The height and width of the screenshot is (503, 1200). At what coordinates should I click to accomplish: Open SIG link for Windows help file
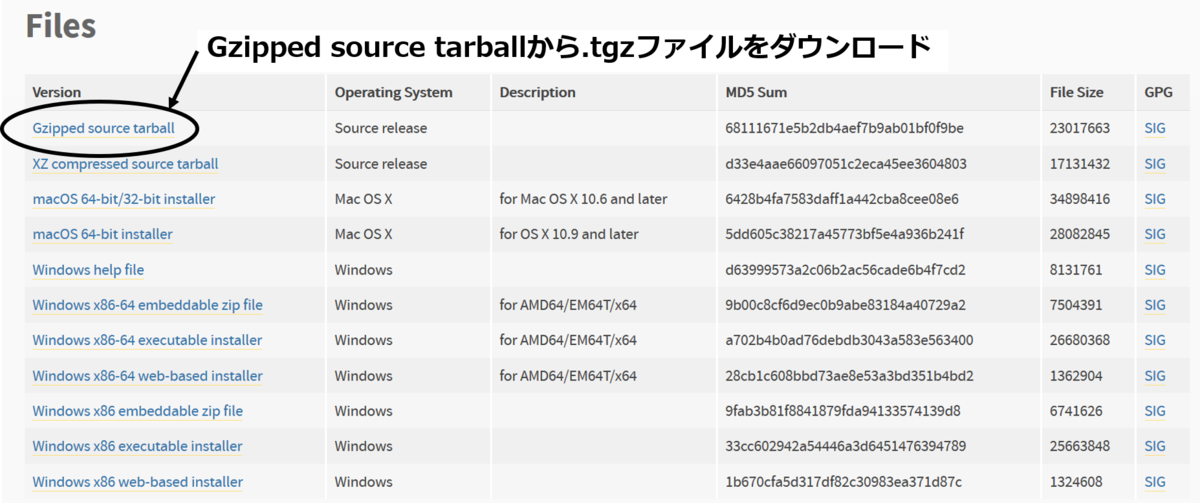pos(1155,270)
